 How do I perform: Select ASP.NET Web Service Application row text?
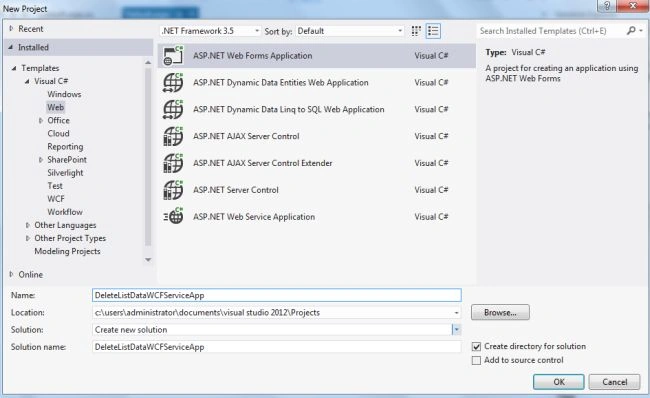point(254,217)
